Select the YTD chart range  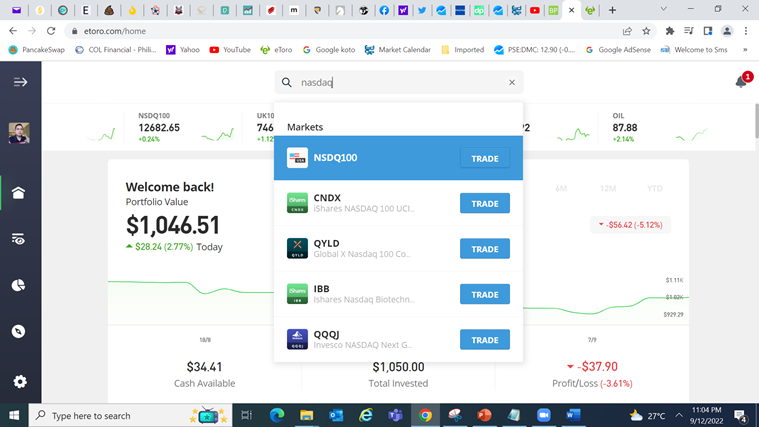coord(654,188)
